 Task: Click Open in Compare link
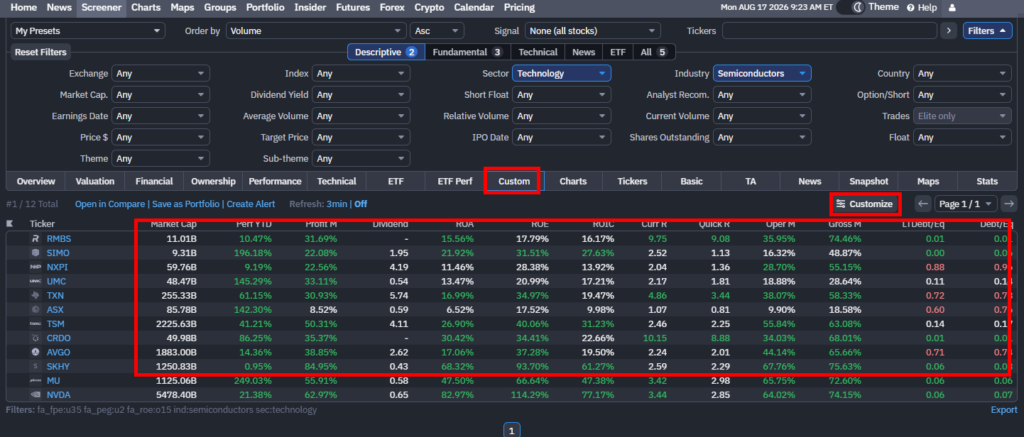[x=110, y=204]
